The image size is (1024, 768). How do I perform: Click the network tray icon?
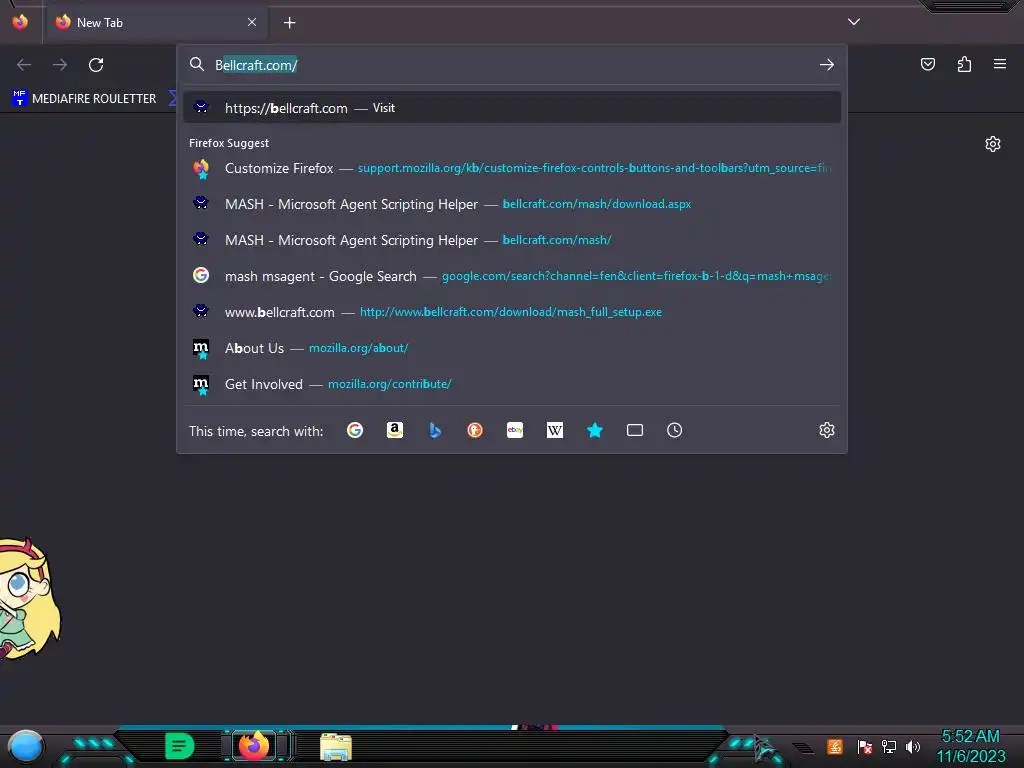coord(889,746)
